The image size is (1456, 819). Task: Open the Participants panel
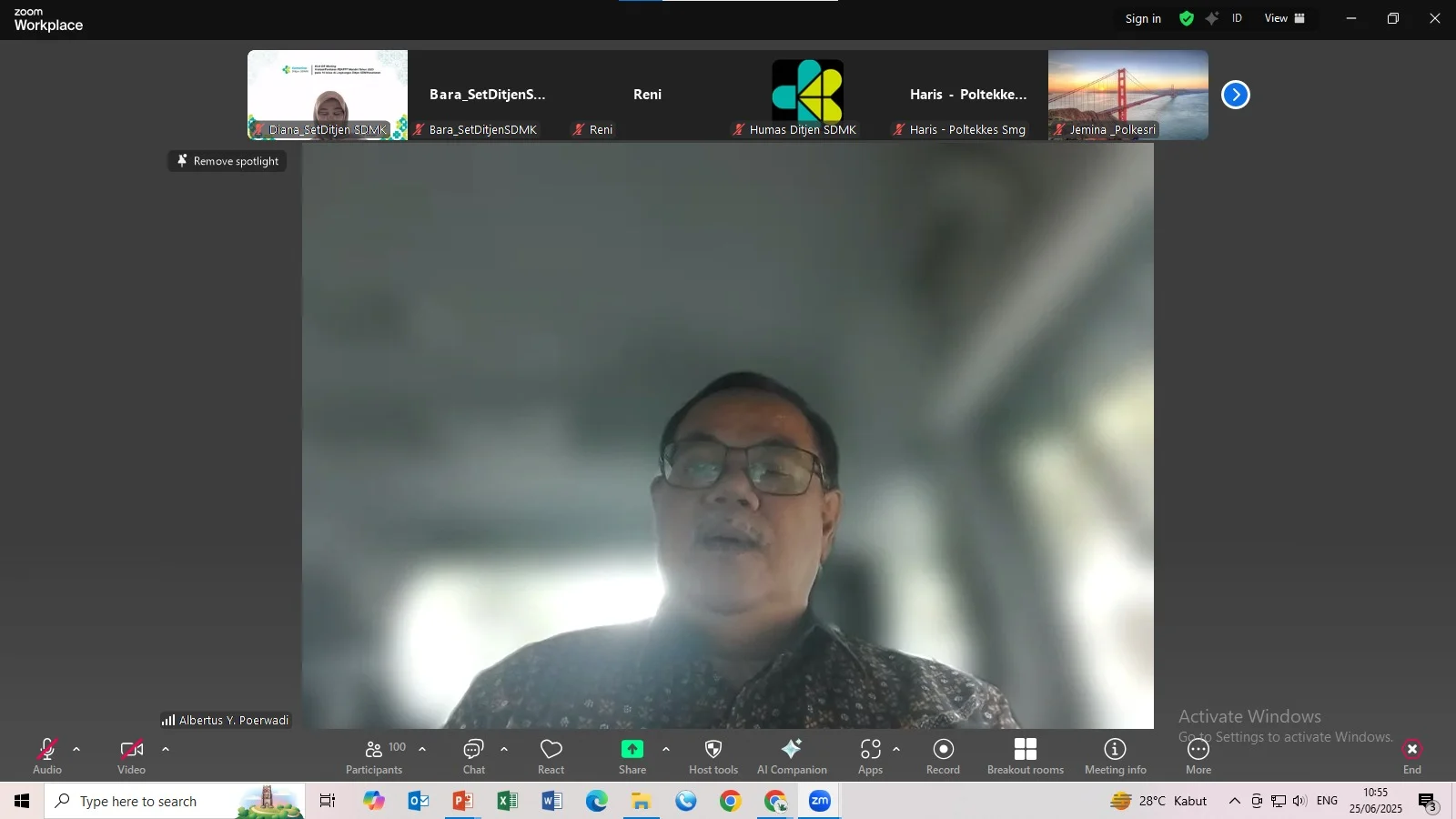click(x=374, y=756)
